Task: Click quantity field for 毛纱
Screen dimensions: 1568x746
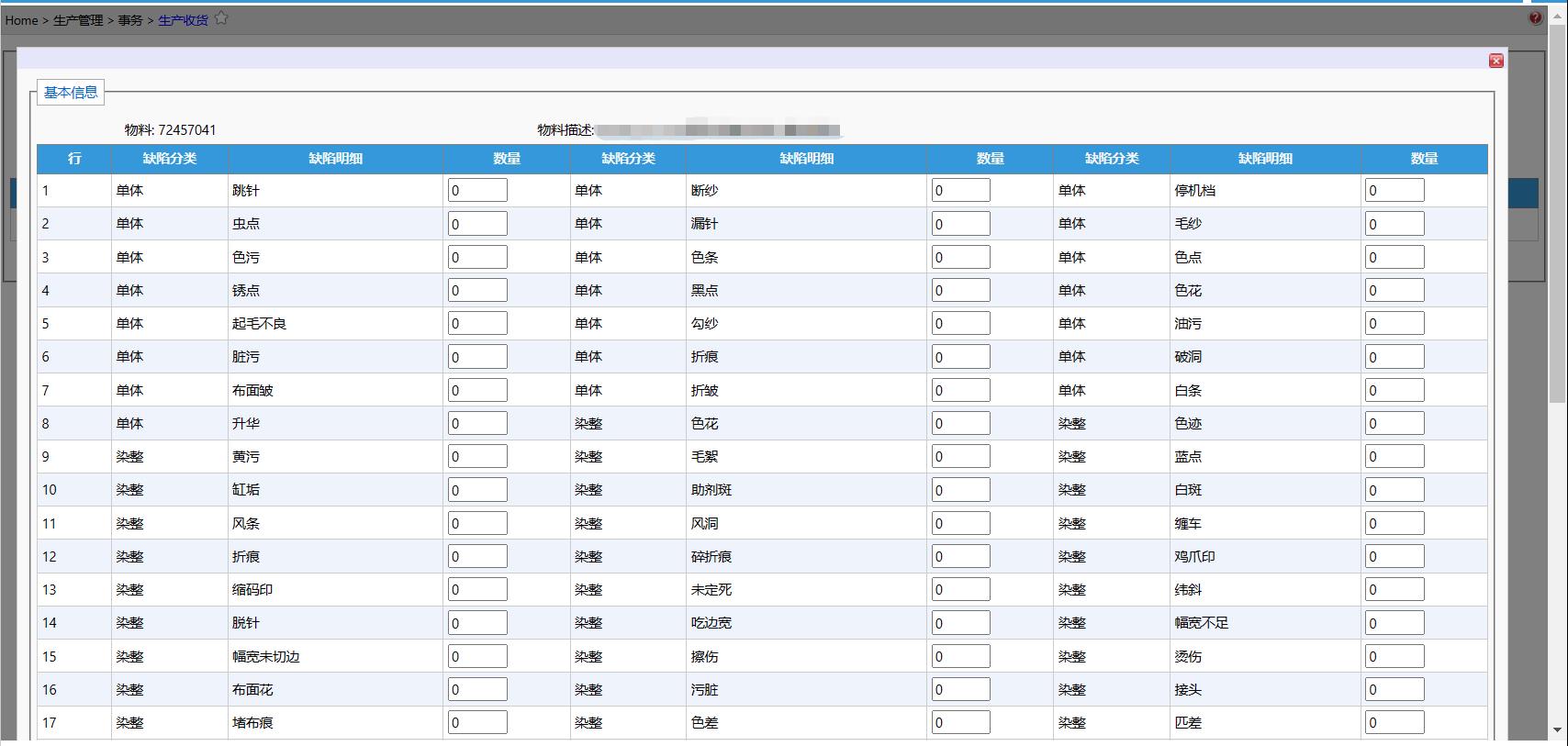Action: (x=1394, y=224)
